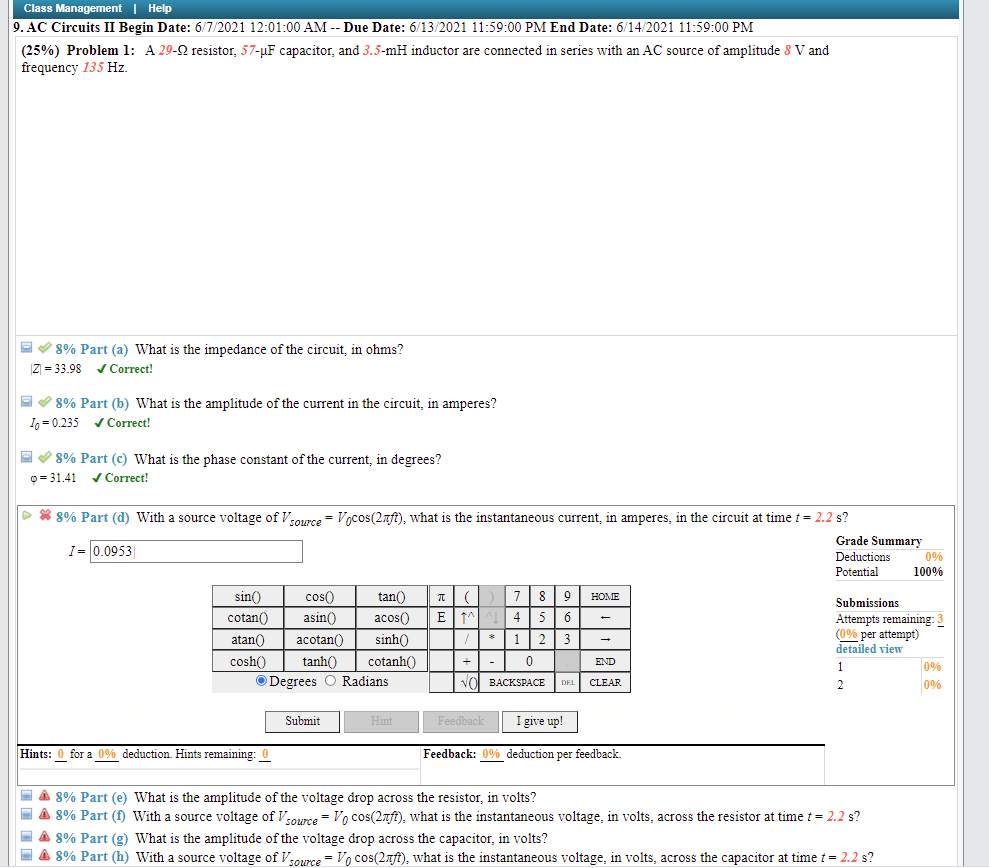This screenshot has height=868, width=989.
Task: Select the sin() function key
Action: 249,596
